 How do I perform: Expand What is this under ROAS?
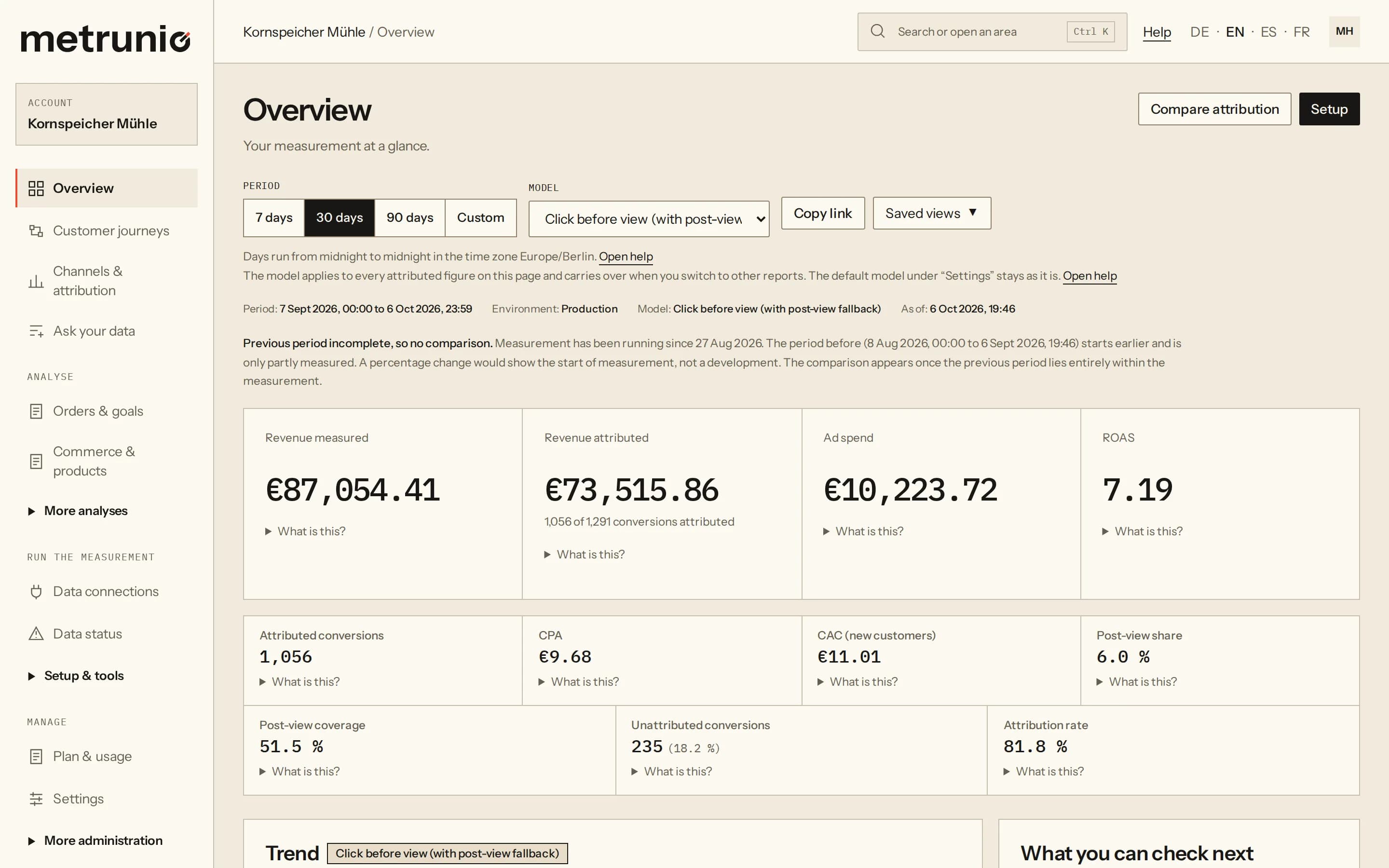tap(1142, 531)
